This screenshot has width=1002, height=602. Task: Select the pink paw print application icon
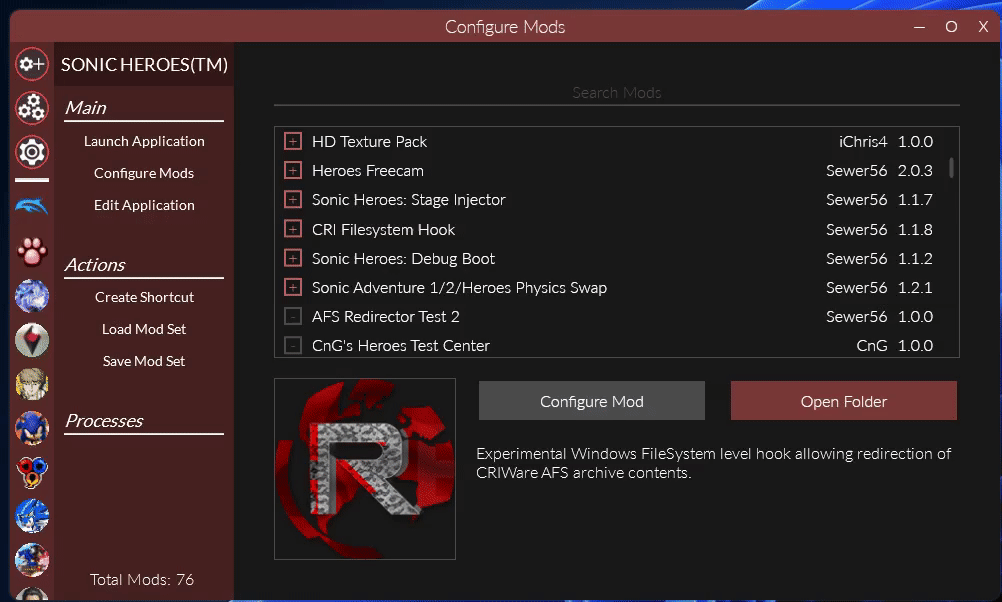click(32, 252)
